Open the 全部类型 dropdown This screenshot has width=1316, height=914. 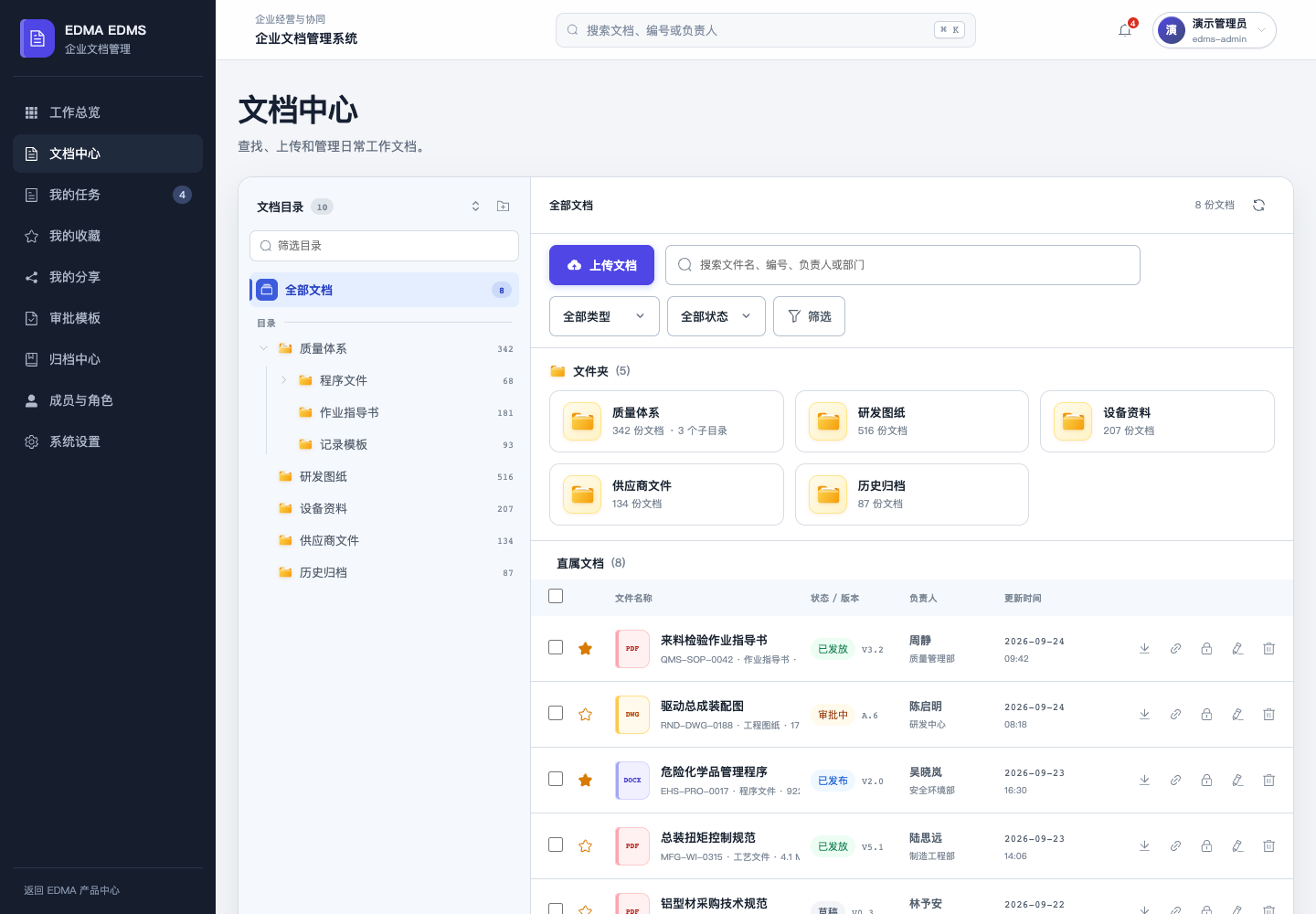point(604,316)
